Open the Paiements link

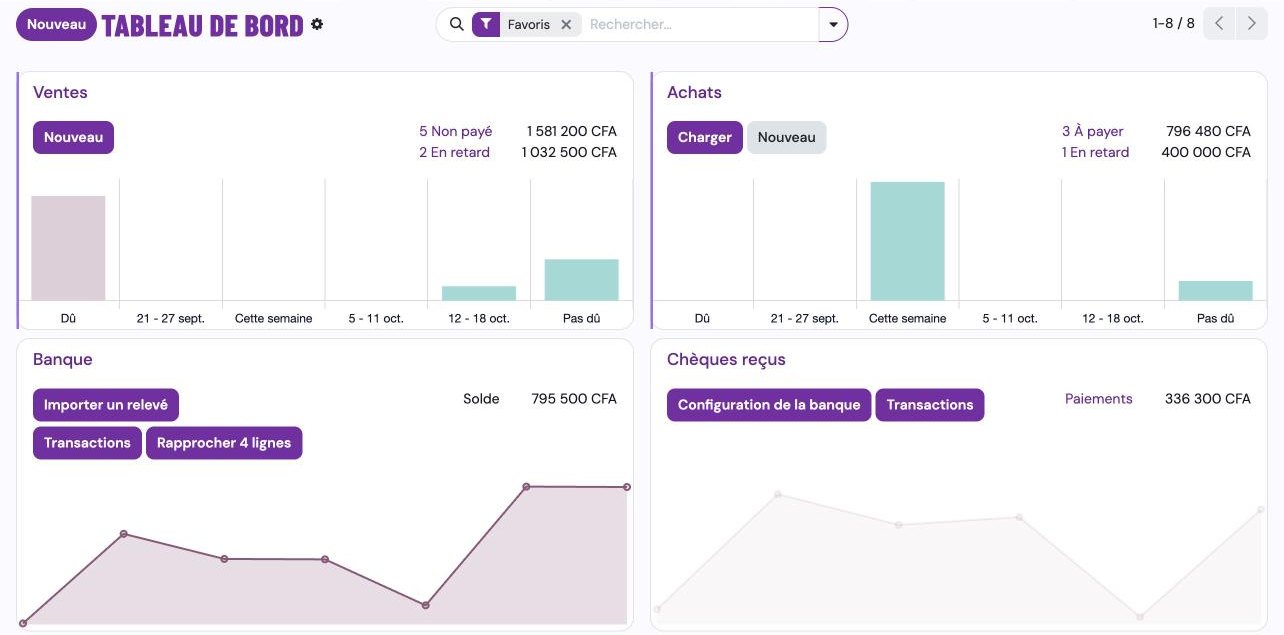click(1099, 398)
